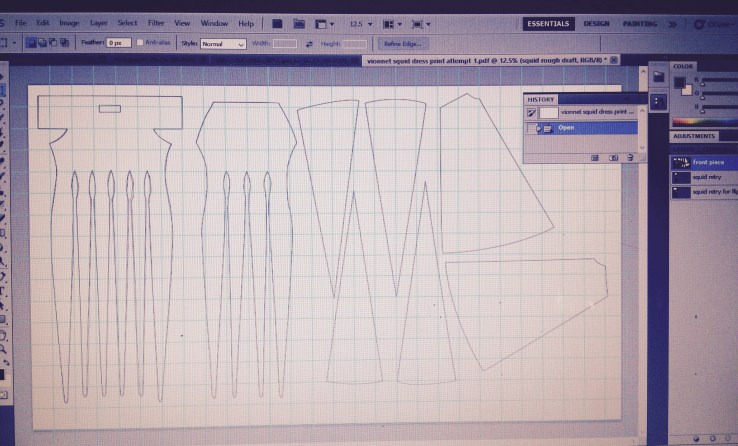Set history brush source on Open state
The width and height of the screenshot is (738, 446).
tap(531, 128)
